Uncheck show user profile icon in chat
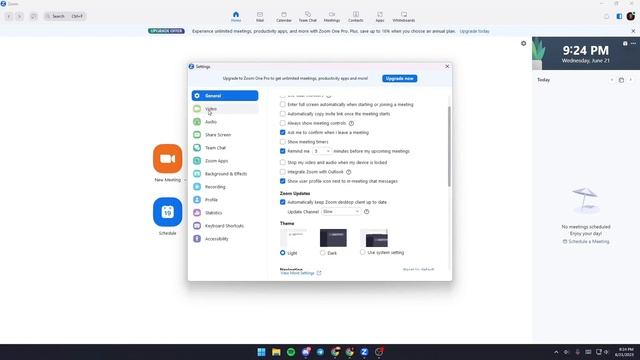Image resolution: width=640 pixels, height=360 pixels. pyautogui.click(x=282, y=181)
